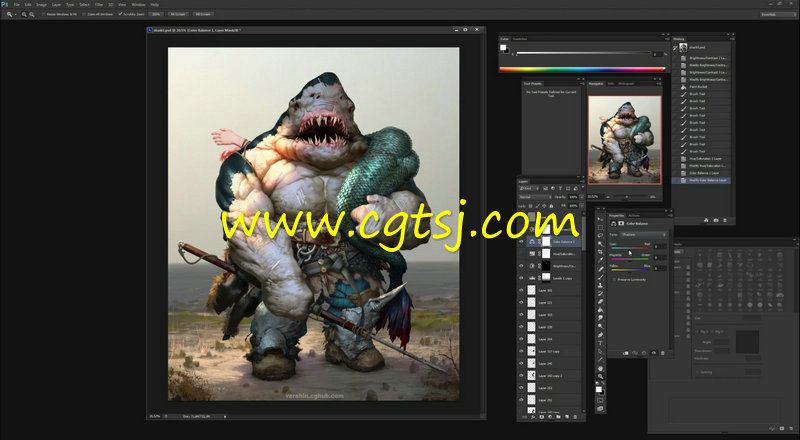Select the Hand tool
The width and height of the screenshot is (800, 440).
click(x=601, y=368)
